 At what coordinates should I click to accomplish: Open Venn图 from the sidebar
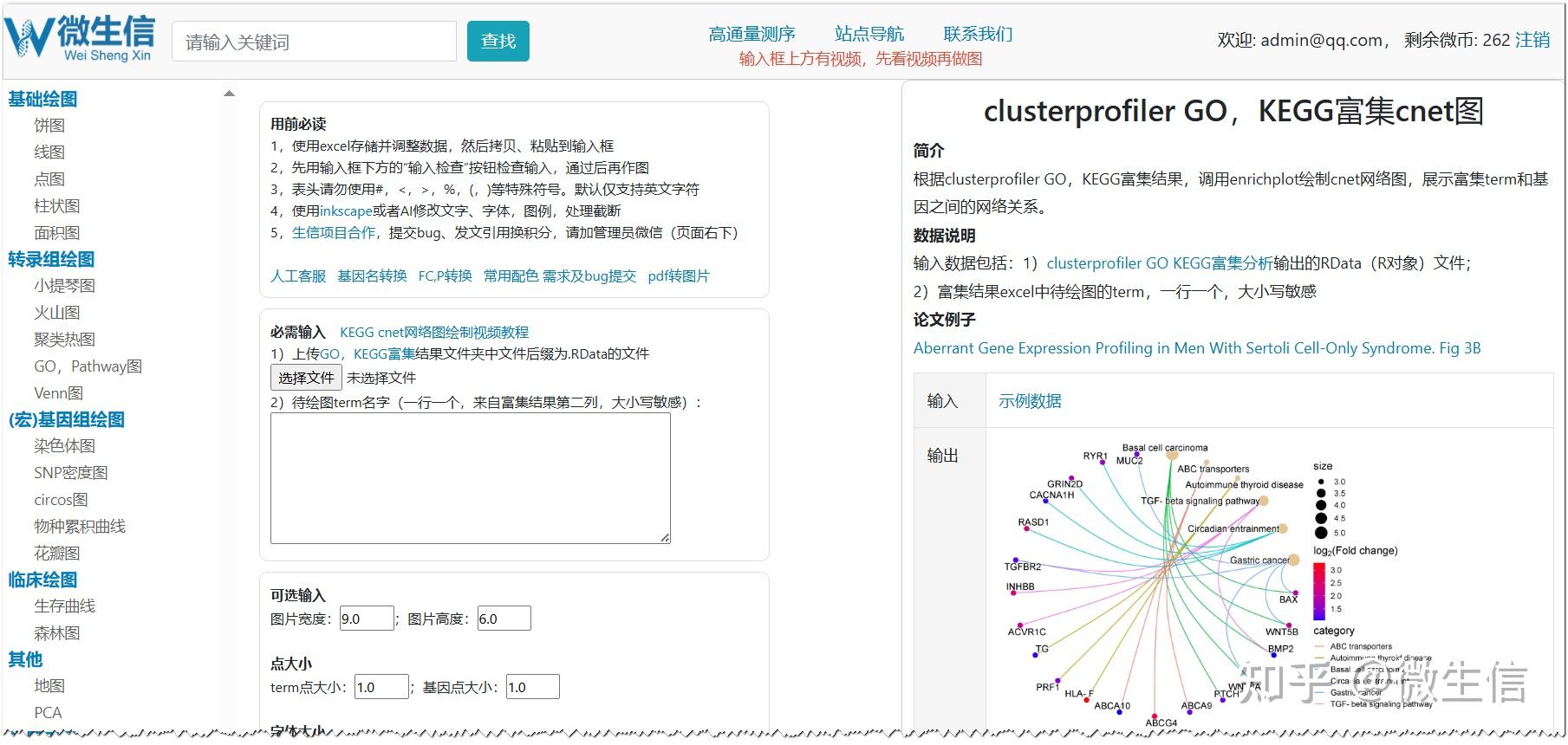[x=59, y=393]
